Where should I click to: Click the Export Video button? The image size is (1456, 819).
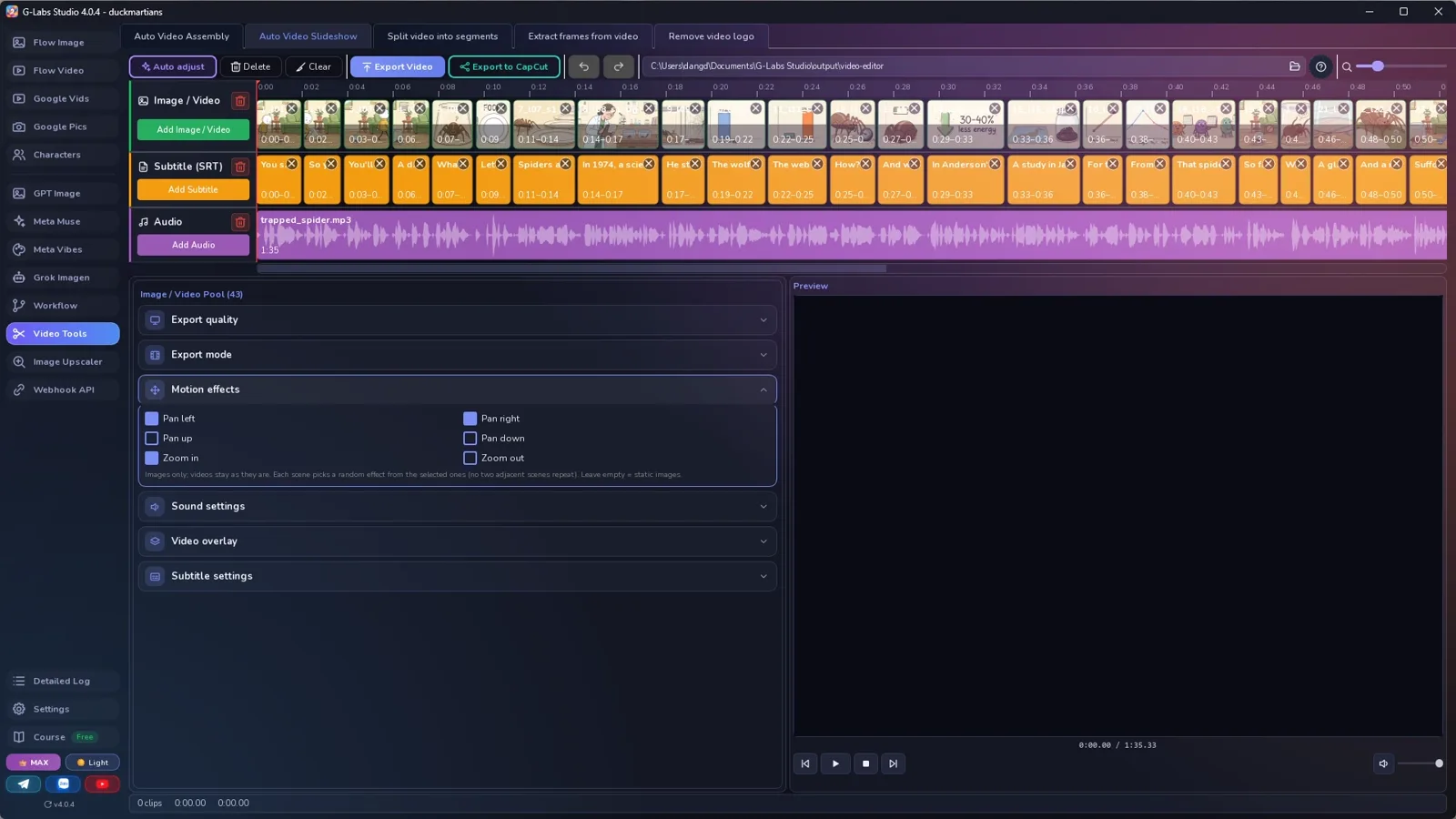point(398,66)
